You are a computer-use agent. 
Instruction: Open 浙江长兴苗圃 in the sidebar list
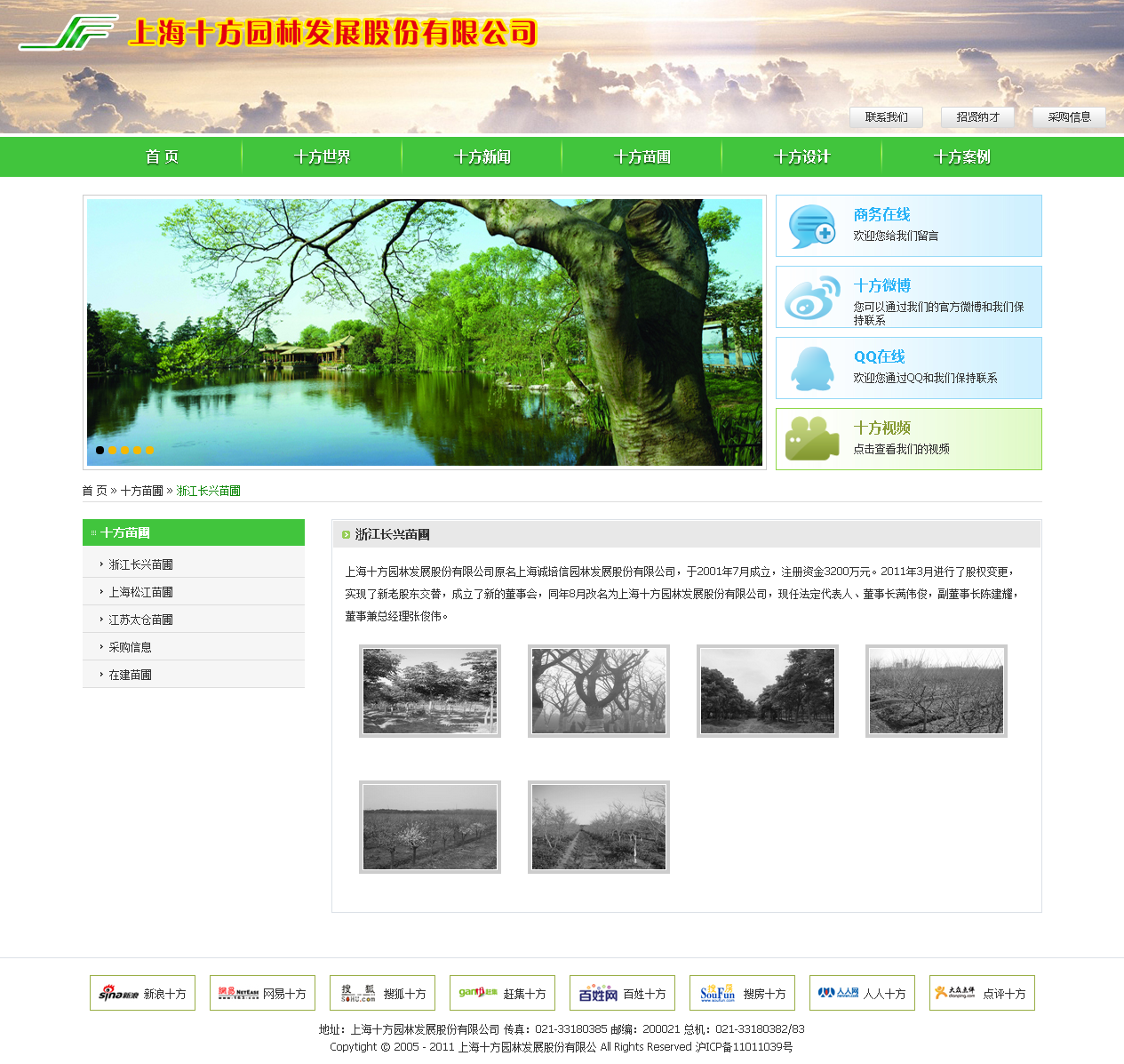pos(140,564)
